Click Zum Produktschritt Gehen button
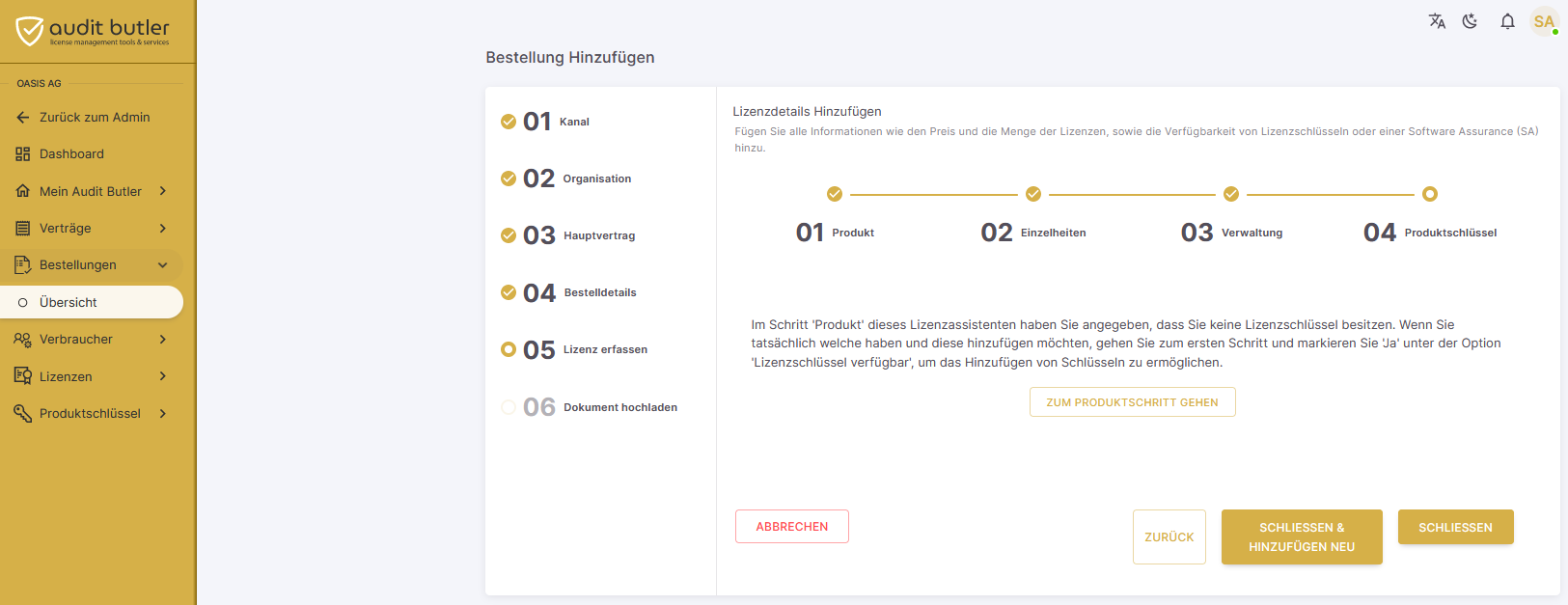The height and width of the screenshot is (605, 1568). coord(1133,402)
